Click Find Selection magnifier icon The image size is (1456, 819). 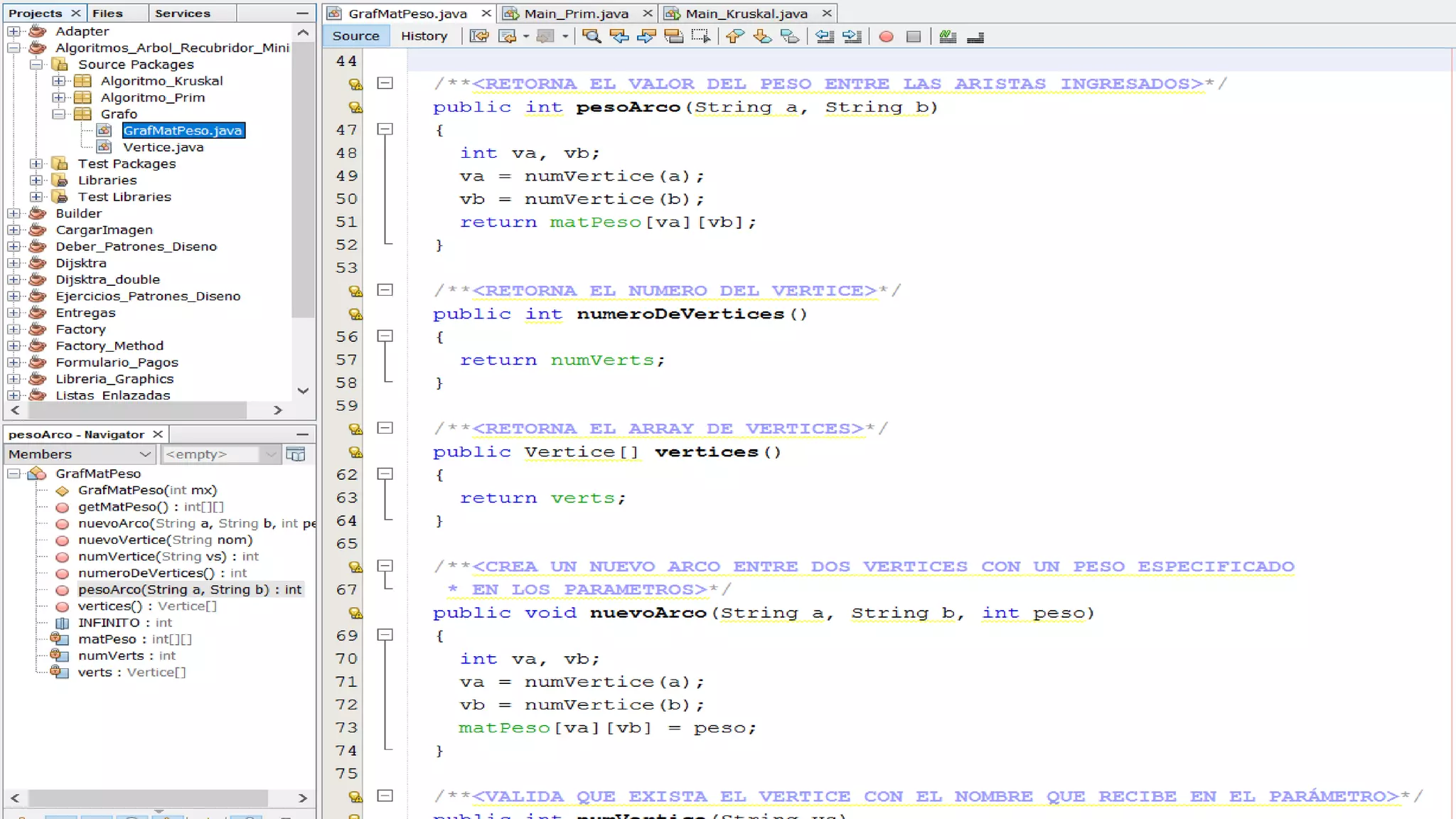coord(591,36)
